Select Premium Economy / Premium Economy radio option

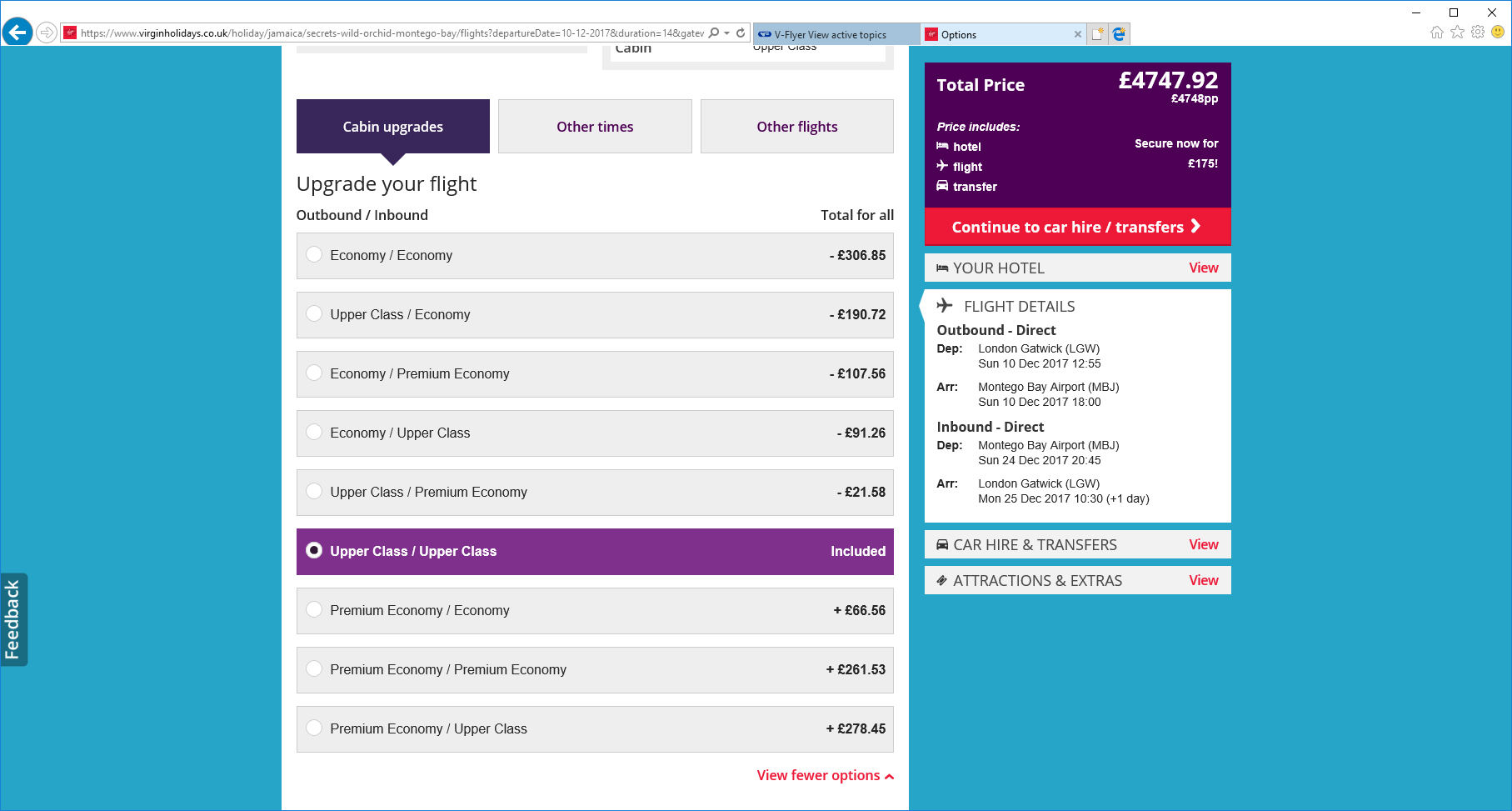pos(314,669)
